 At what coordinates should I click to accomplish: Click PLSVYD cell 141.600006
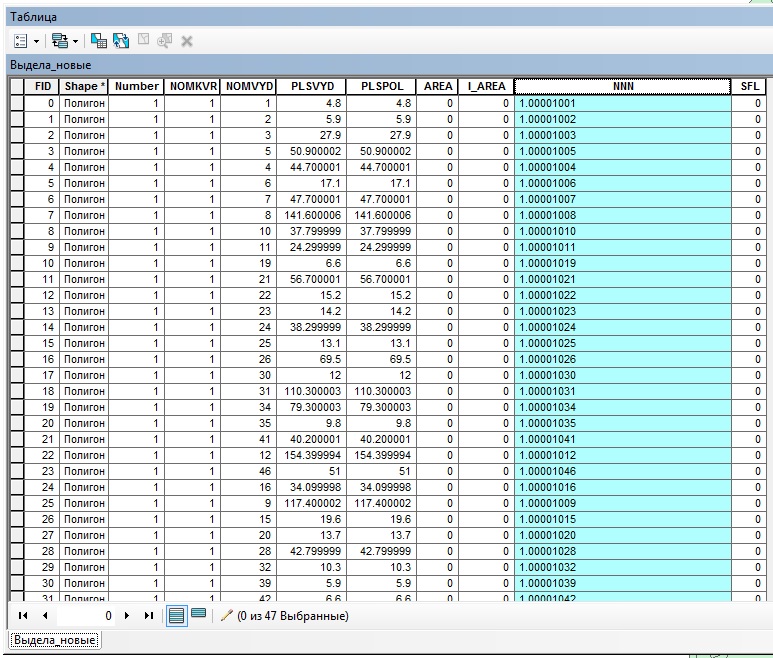(312, 215)
